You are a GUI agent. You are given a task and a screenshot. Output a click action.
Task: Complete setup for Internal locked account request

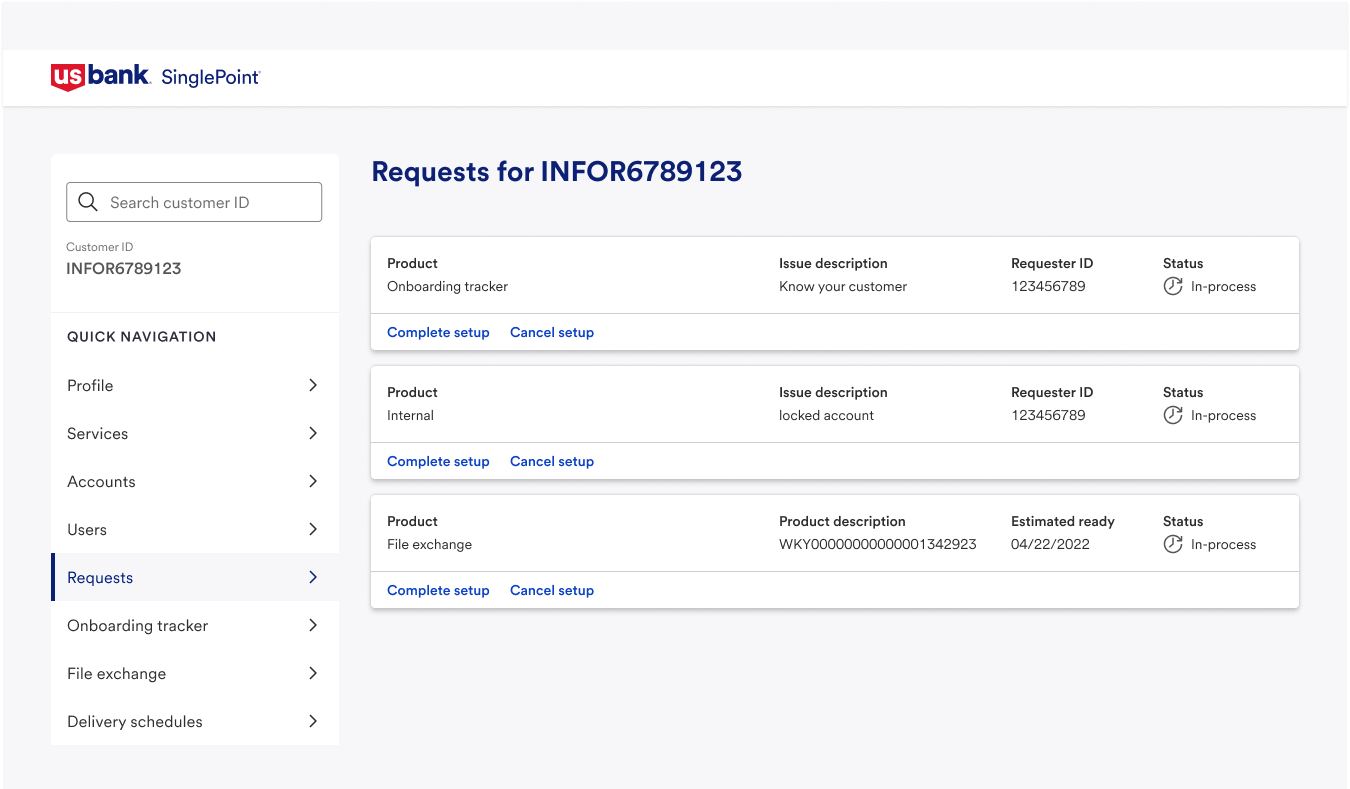point(438,461)
